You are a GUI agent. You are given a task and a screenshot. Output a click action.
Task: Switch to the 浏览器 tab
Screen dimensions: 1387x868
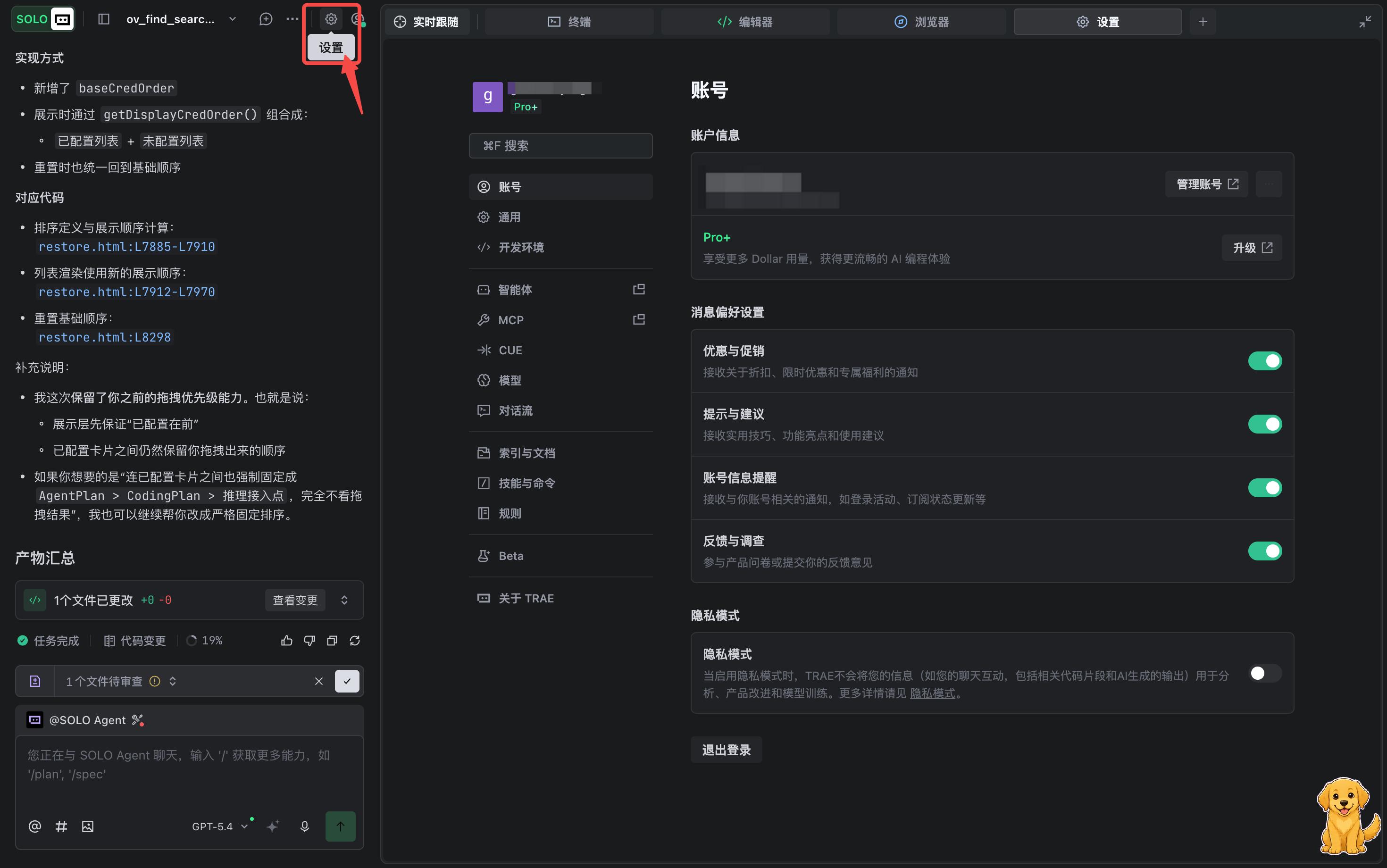point(921,22)
